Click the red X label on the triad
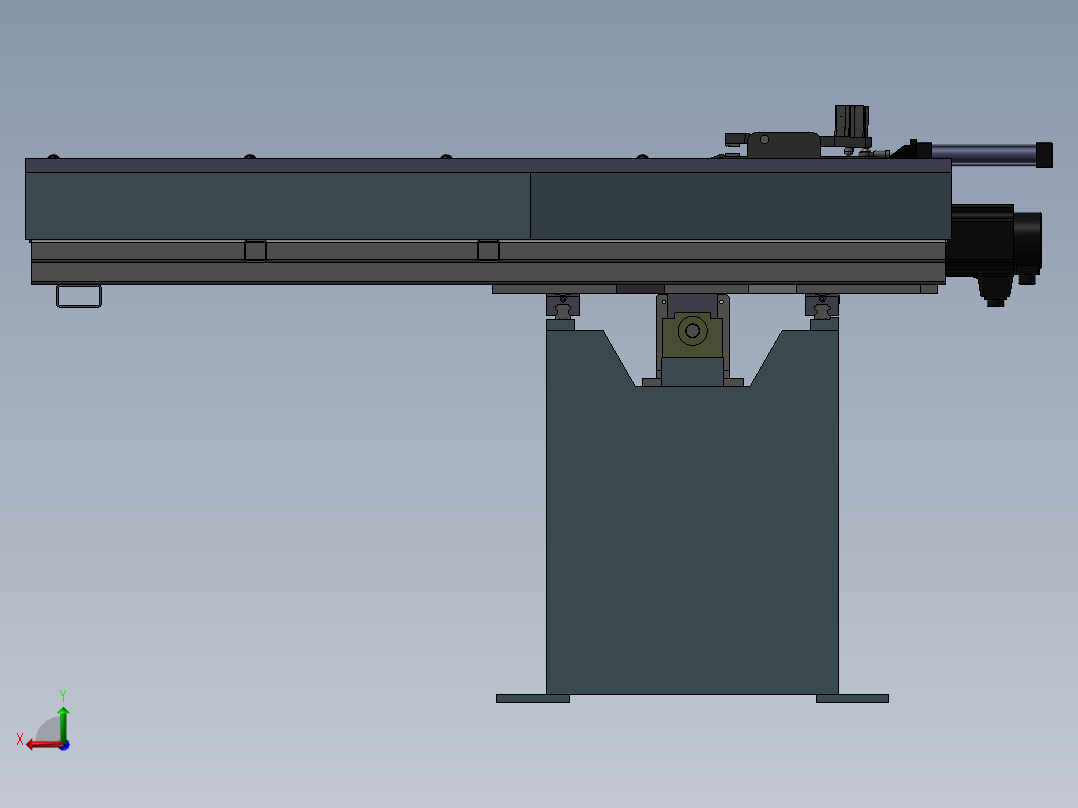 coord(20,739)
